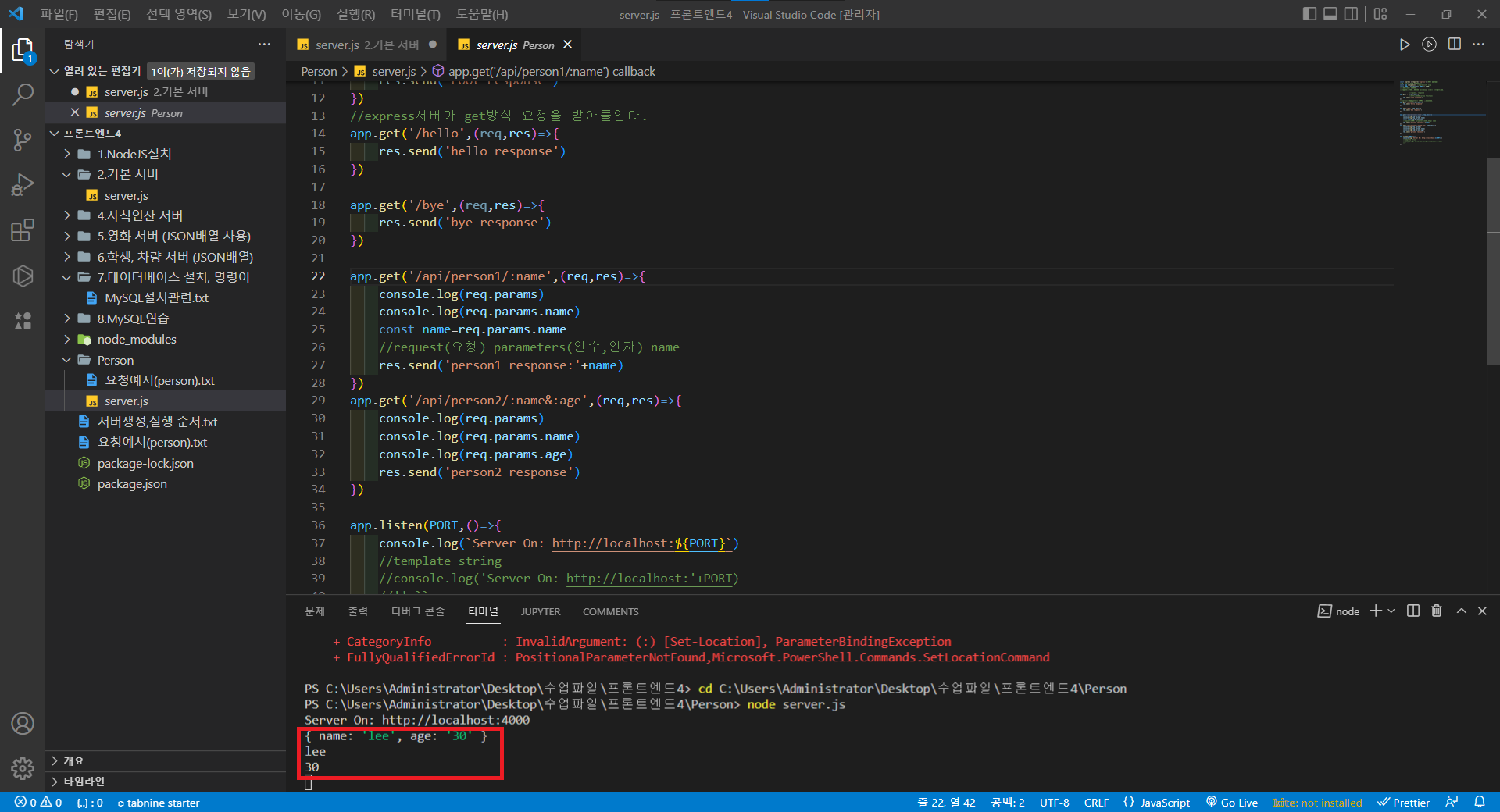Open Explorer More Actions ellipsis

tap(264, 45)
